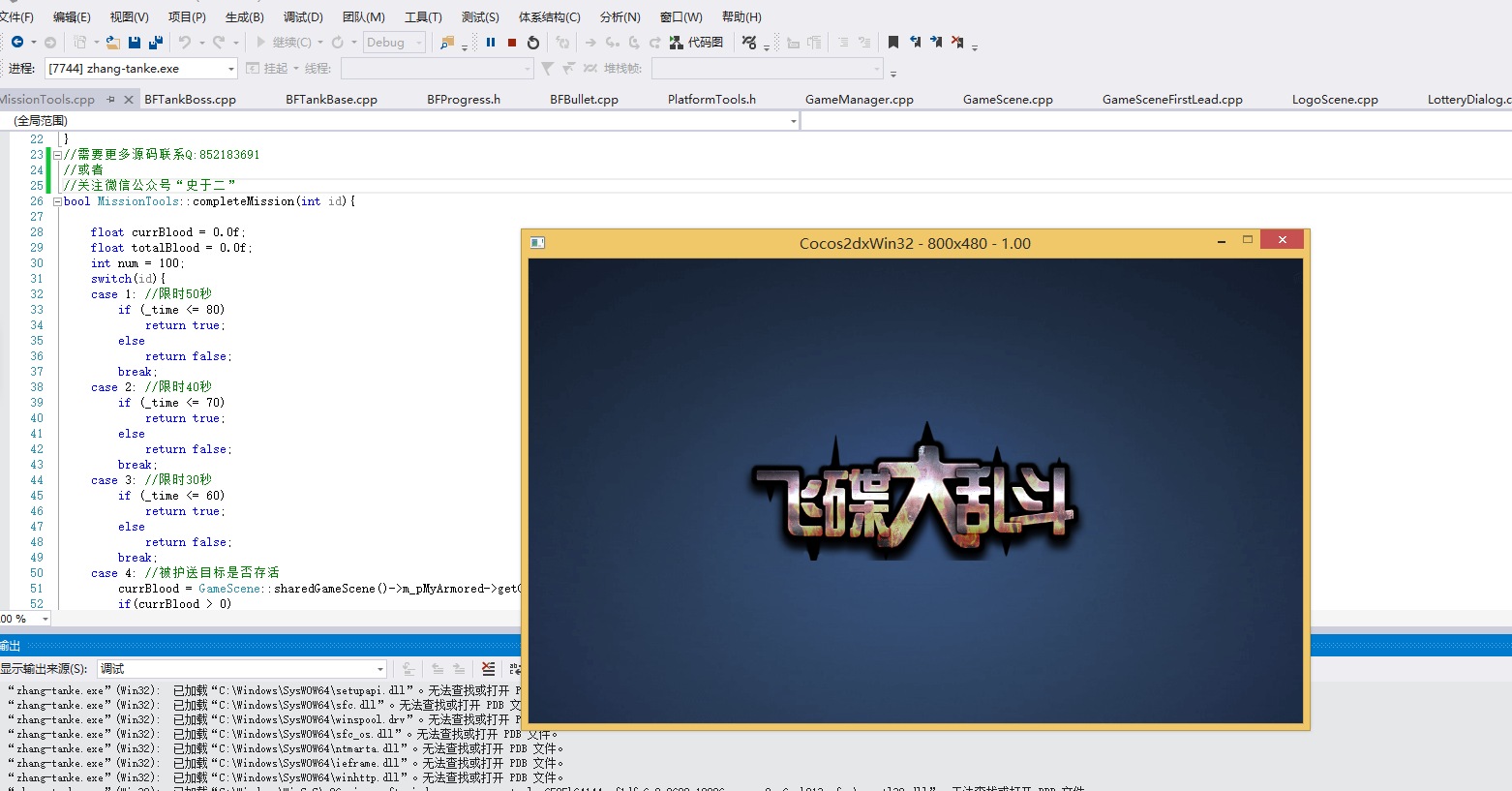Click the Redo toolbar icon
The image size is (1512, 791).
219,42
